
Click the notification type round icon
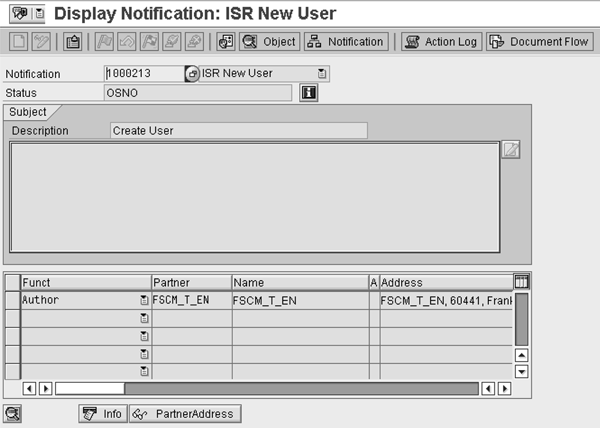pos(192,73)
